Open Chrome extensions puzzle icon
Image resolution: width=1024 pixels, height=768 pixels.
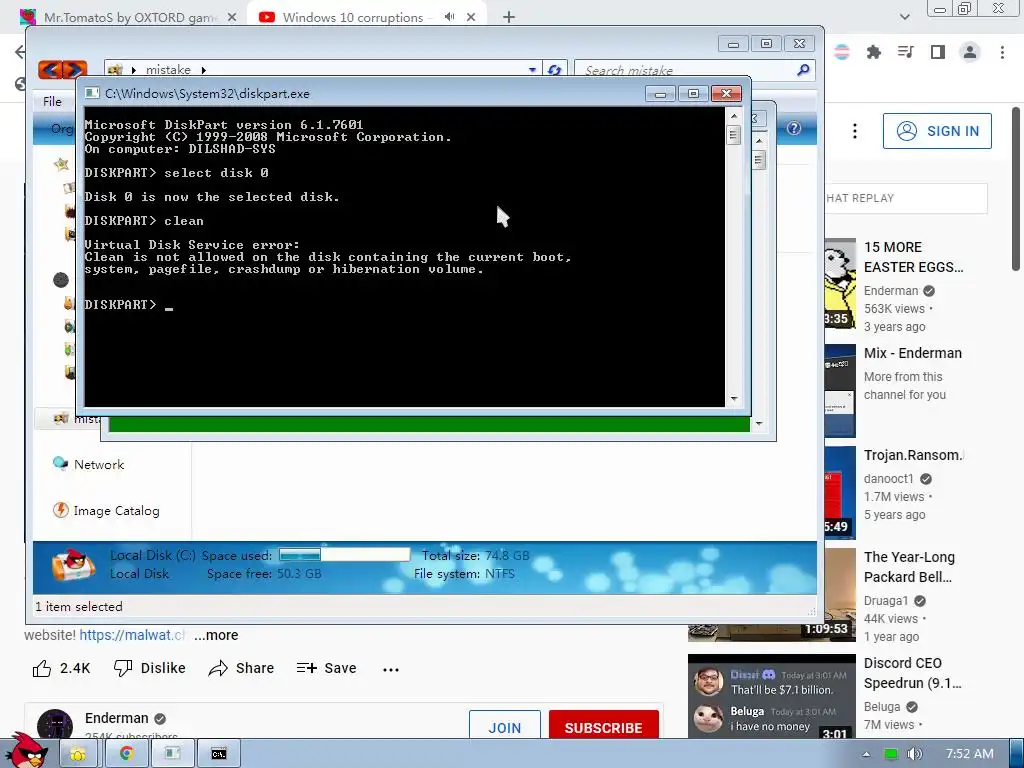tap(874, 52)
